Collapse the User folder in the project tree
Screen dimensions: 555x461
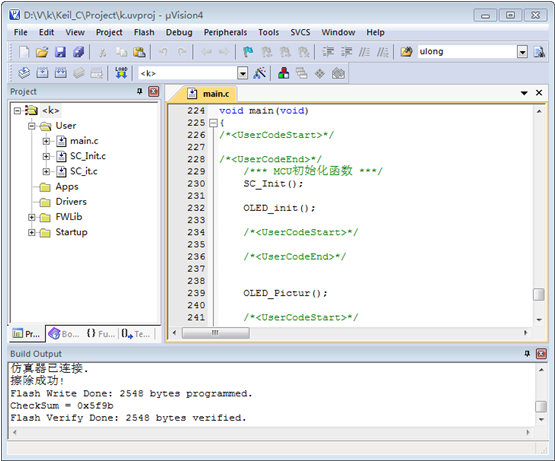click(x=32, y=126)
